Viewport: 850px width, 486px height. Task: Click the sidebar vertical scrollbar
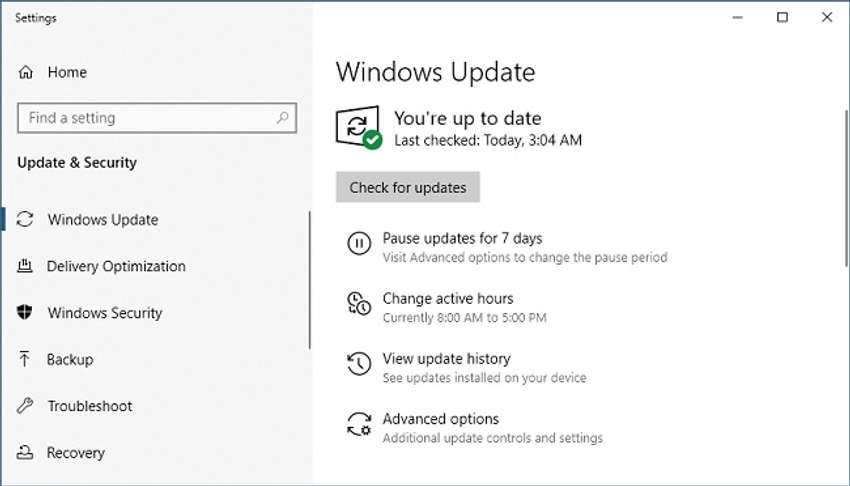pos(310,280)
